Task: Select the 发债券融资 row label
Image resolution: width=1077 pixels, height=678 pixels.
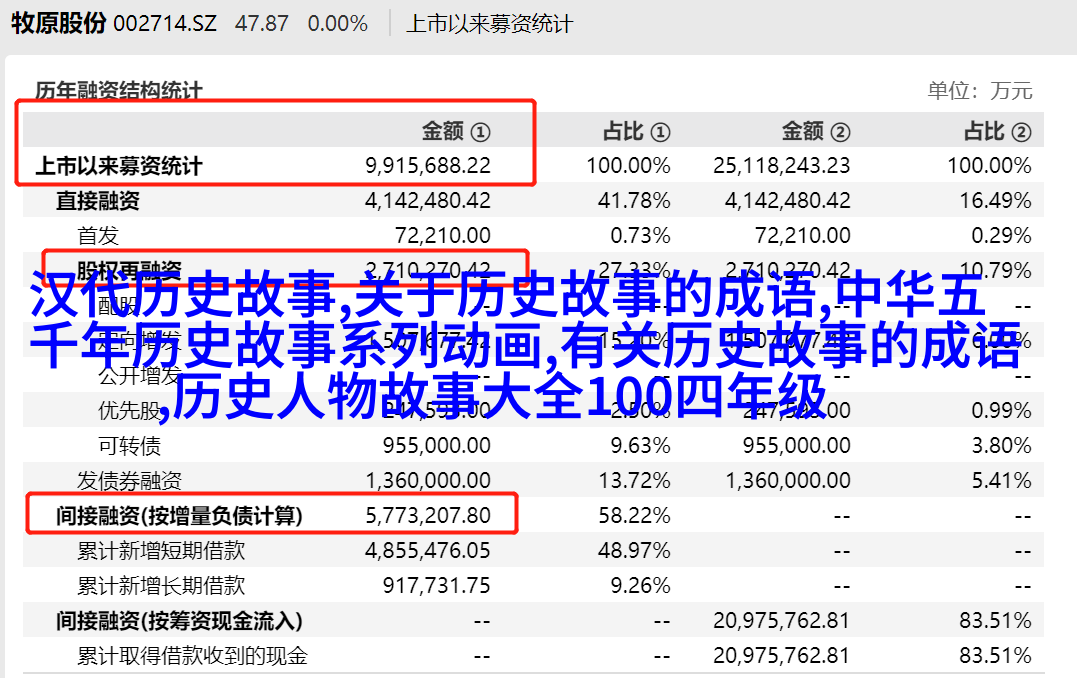Action: [x=129, y=481]
